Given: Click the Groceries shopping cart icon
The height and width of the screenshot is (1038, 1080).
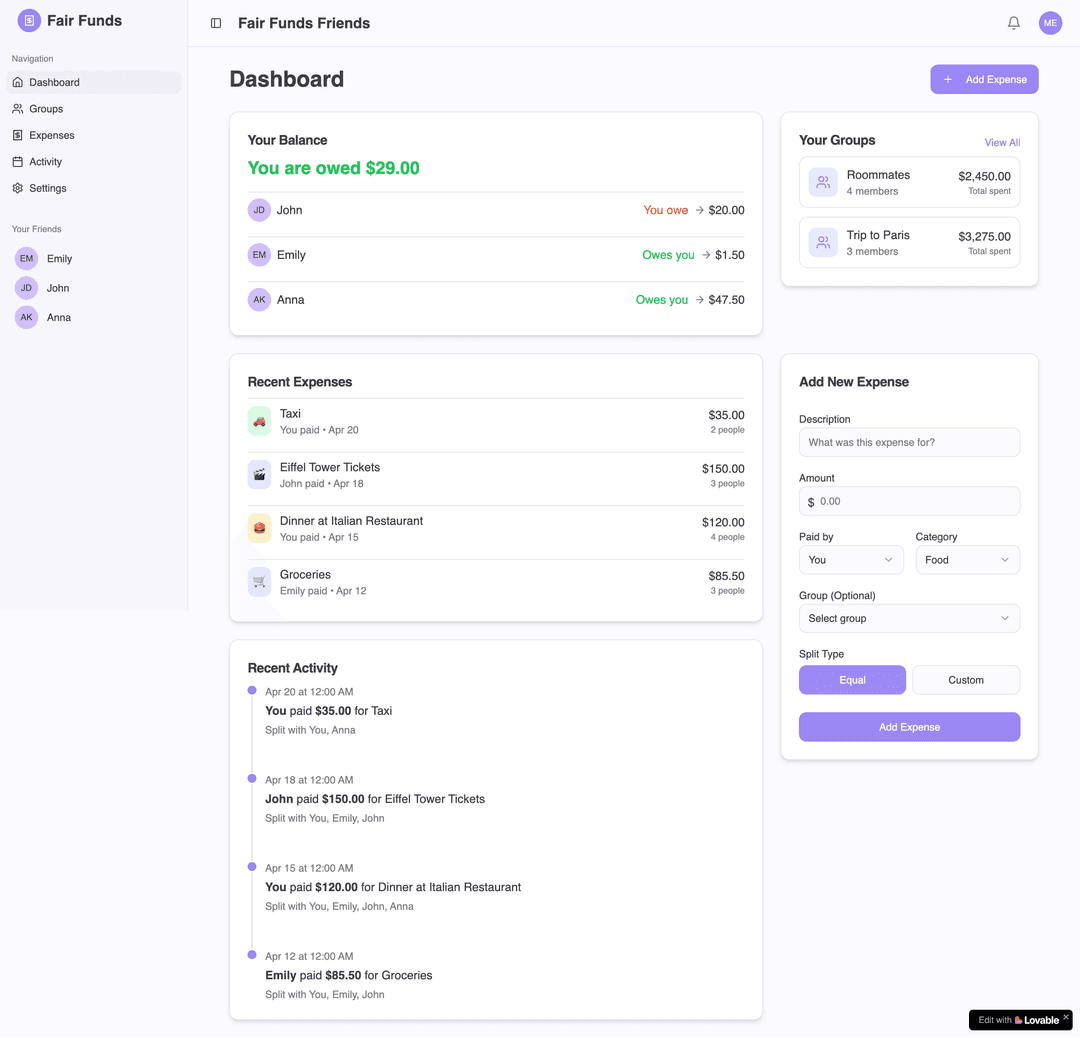Looking at the screenshot, I should [259, 582].
